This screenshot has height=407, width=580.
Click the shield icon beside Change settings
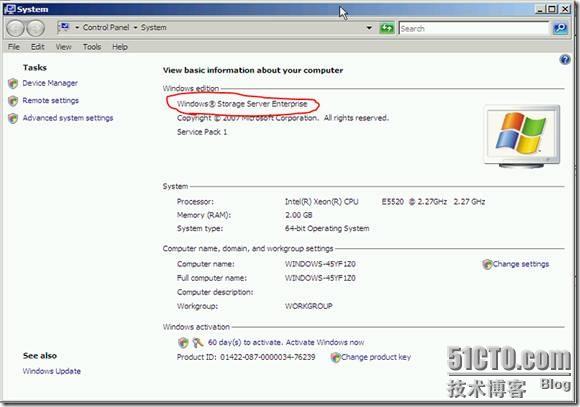[487, 264]
